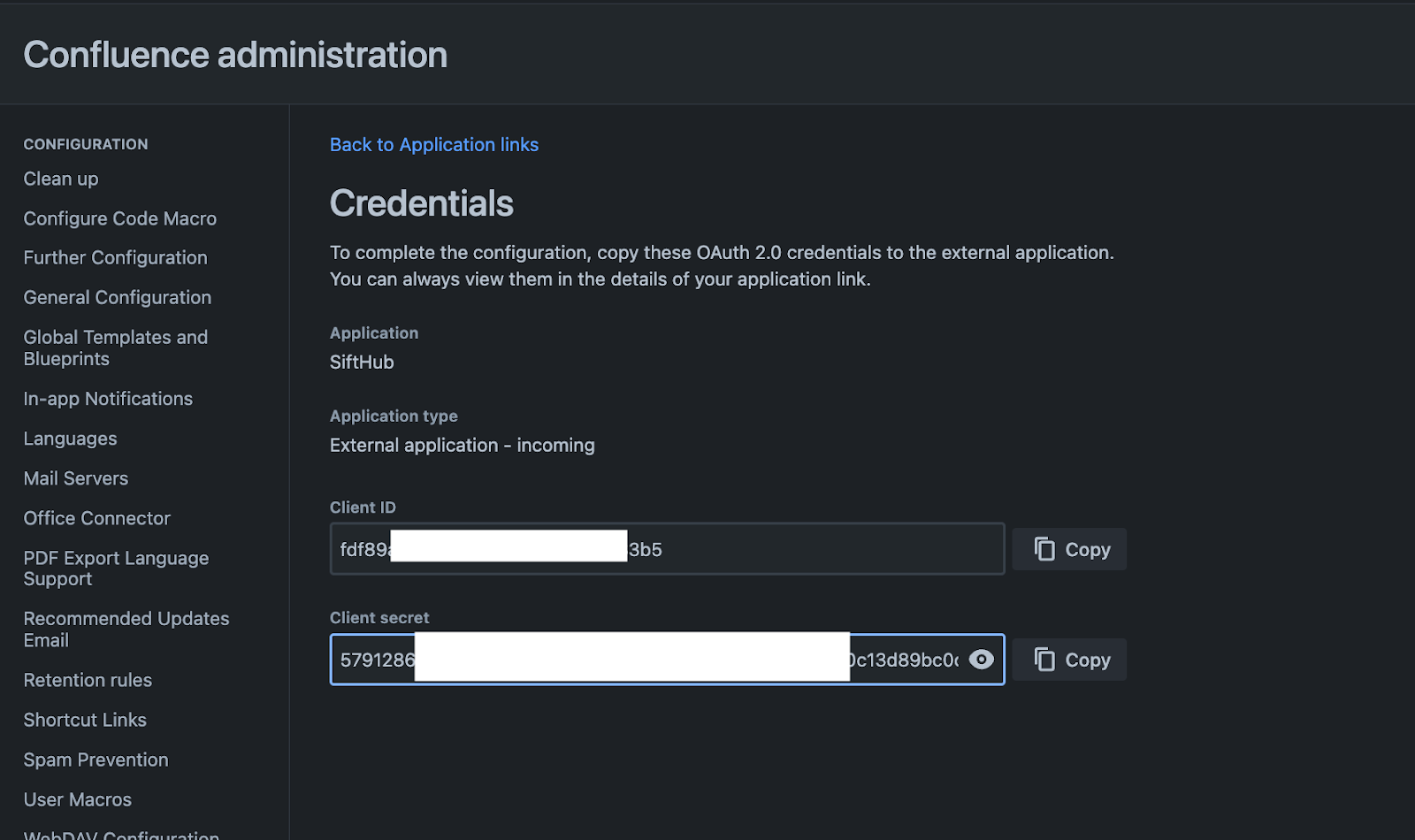Click the copy icon beside Client secret
1415x840 pixels.
1044,660
